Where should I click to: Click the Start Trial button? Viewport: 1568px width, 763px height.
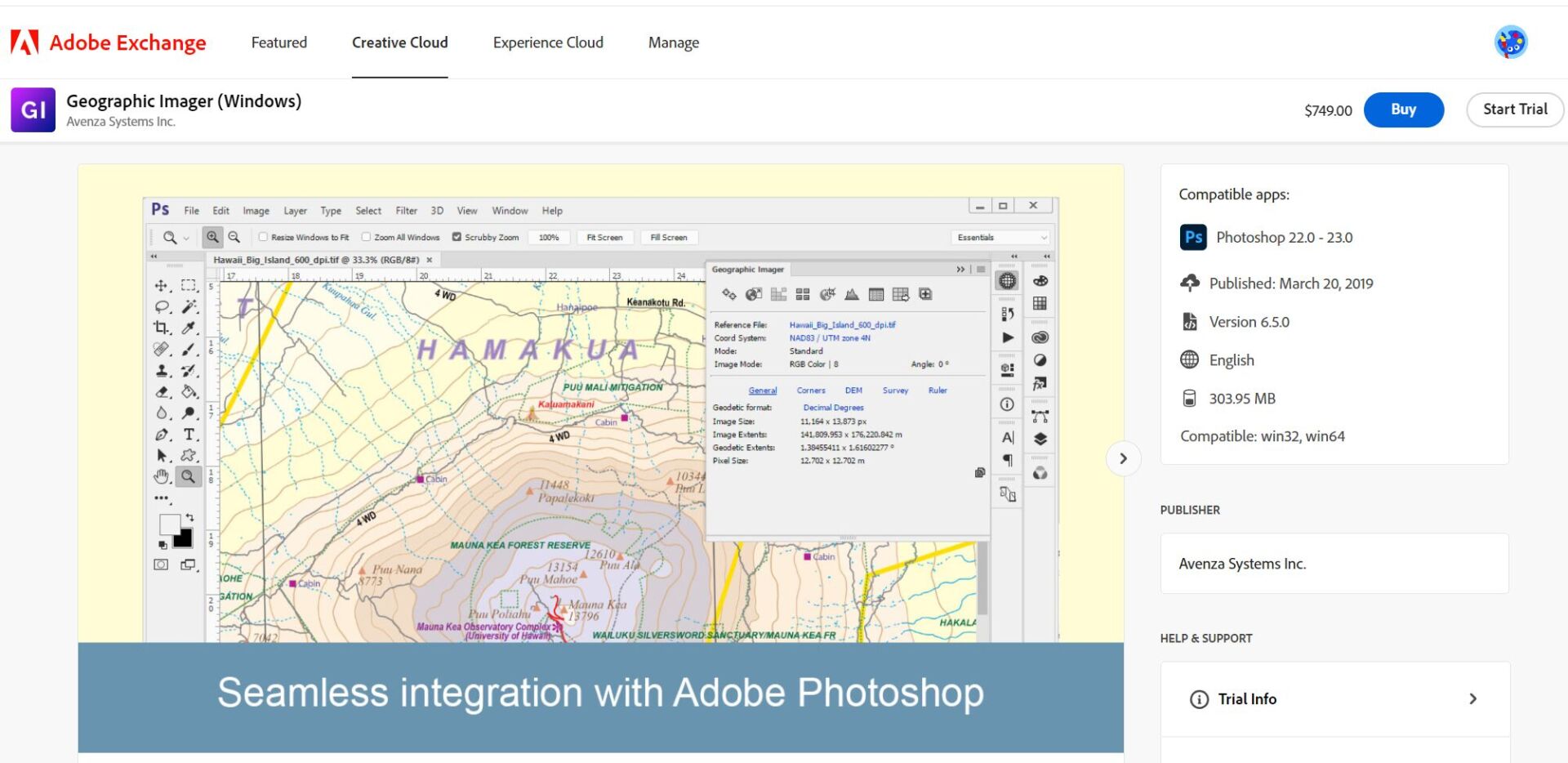1515,109
